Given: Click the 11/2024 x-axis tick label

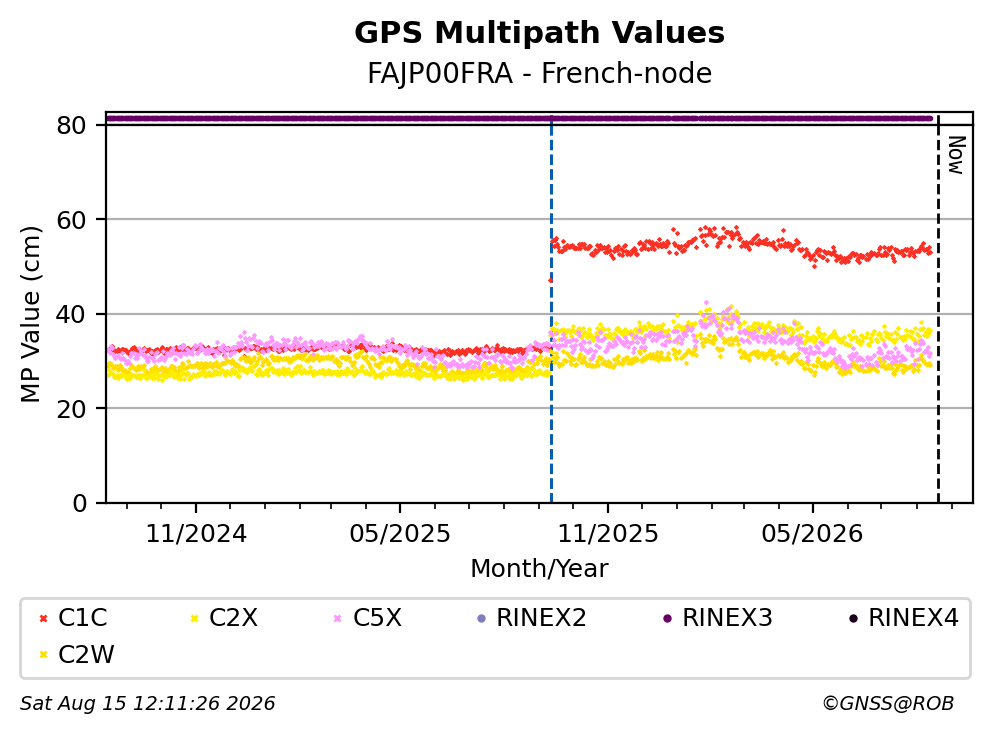Looking at the screenshot, I should [196, 534].
